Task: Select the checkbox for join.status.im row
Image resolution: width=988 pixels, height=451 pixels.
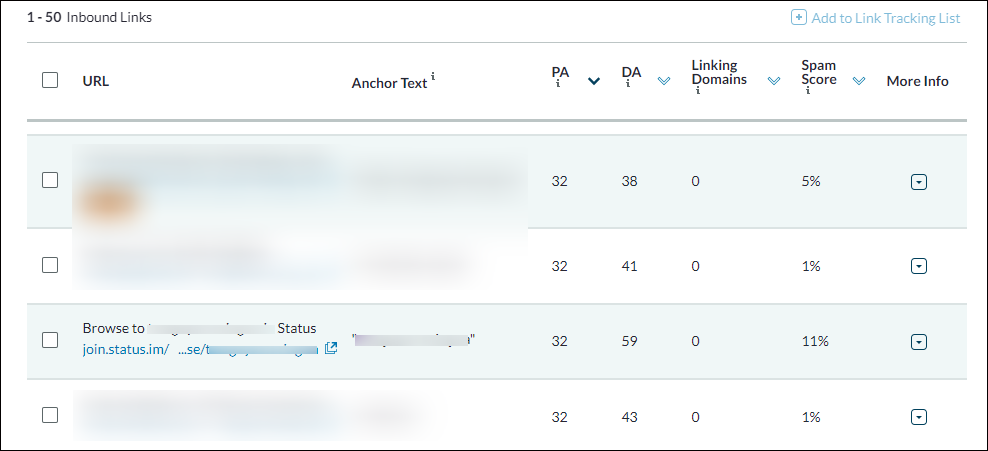Action: 50,340
